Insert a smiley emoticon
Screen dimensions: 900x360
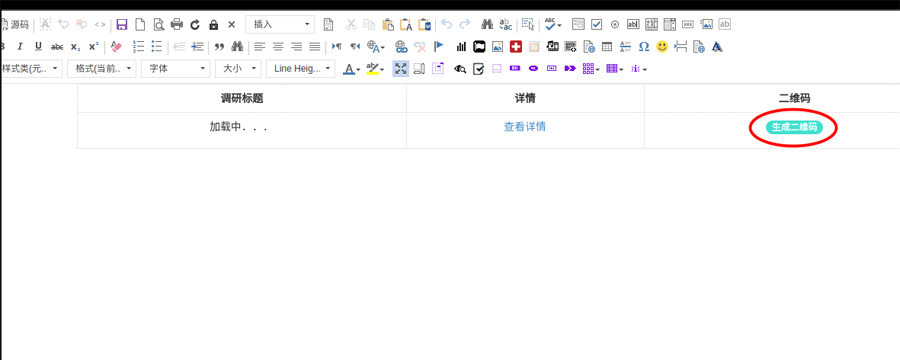(x=662, y=47)
